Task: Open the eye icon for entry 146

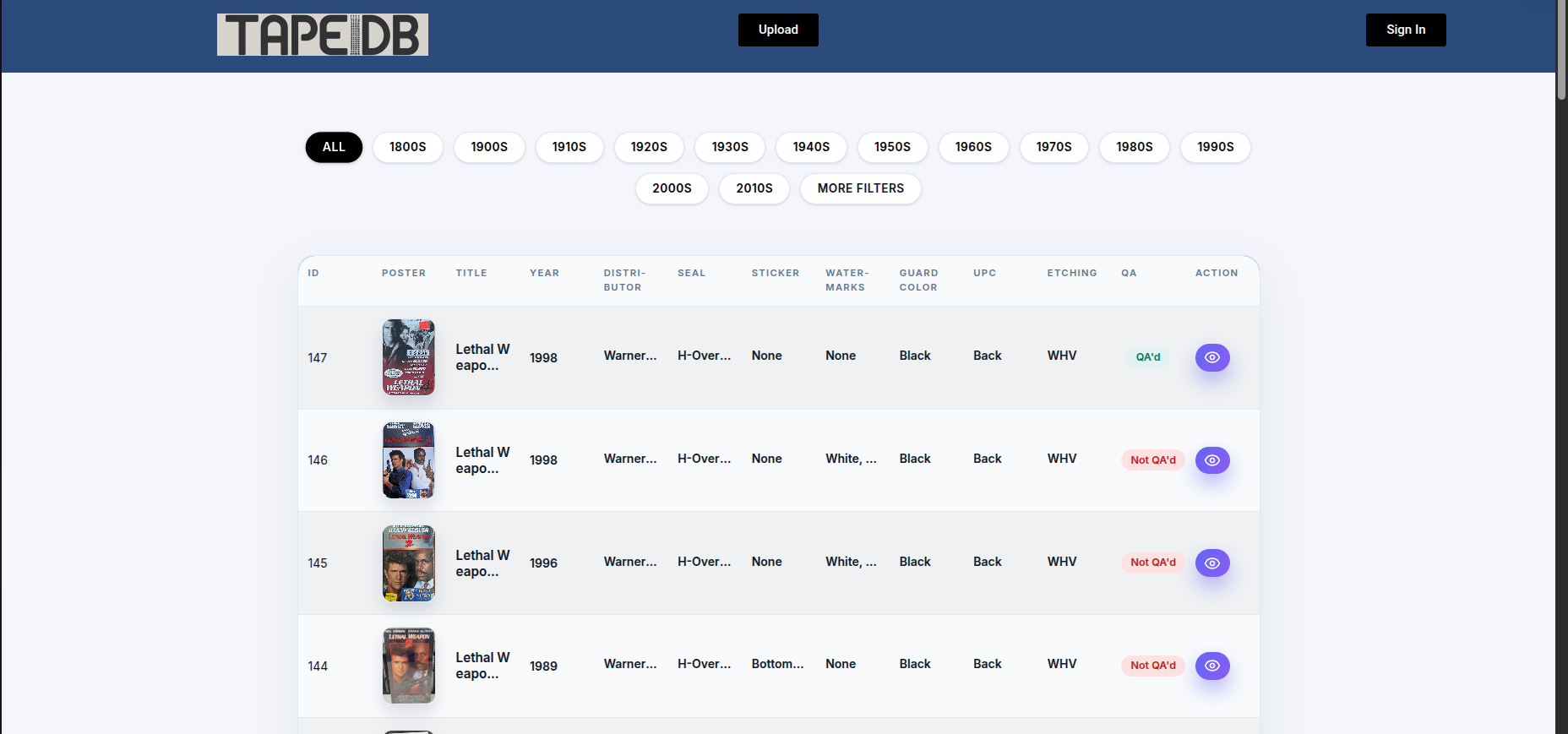Action: tap(1211, 460)
